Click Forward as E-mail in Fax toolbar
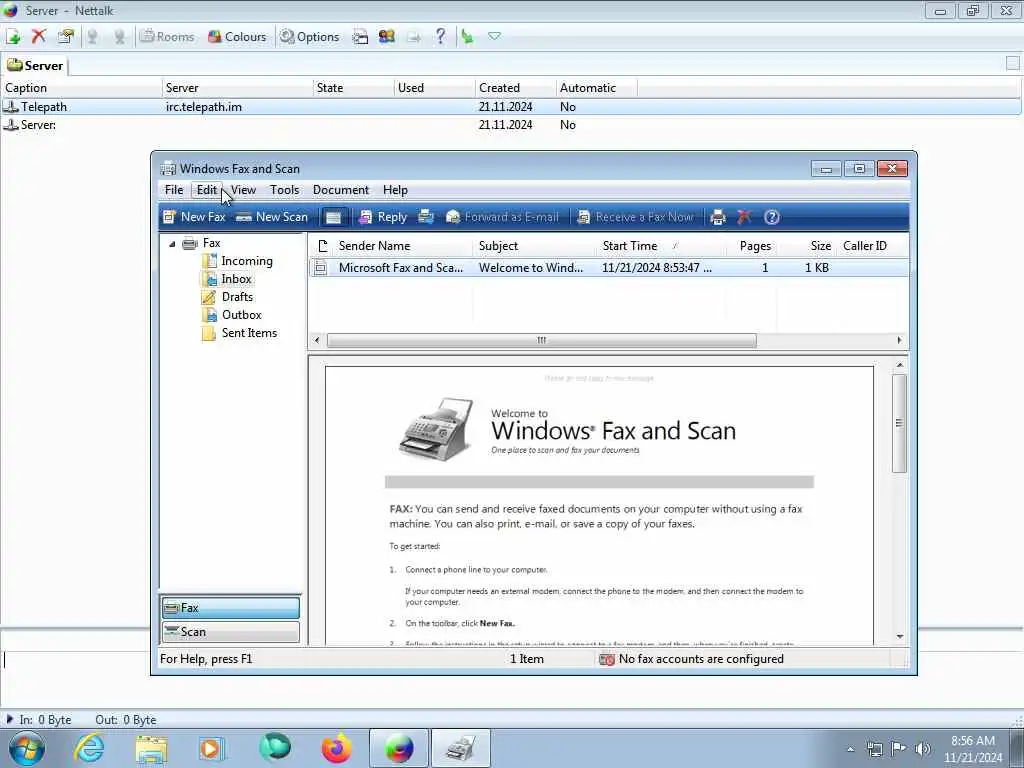The height and width of the screenshot is (768, 1024). (x=502, y=217)
